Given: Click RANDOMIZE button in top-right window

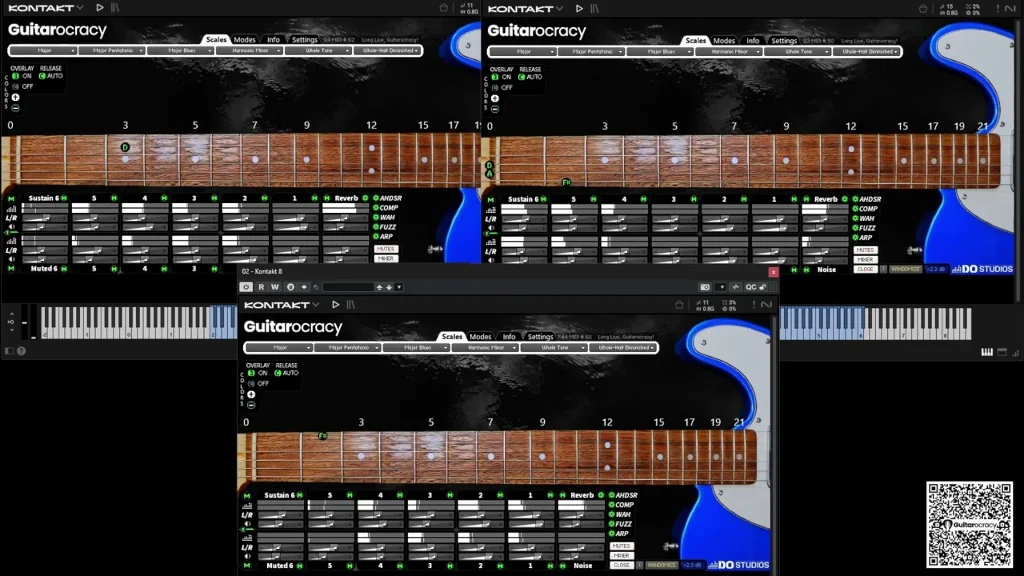Looking at the screenshot, I should pyautogui.click(x=905, y=269).
